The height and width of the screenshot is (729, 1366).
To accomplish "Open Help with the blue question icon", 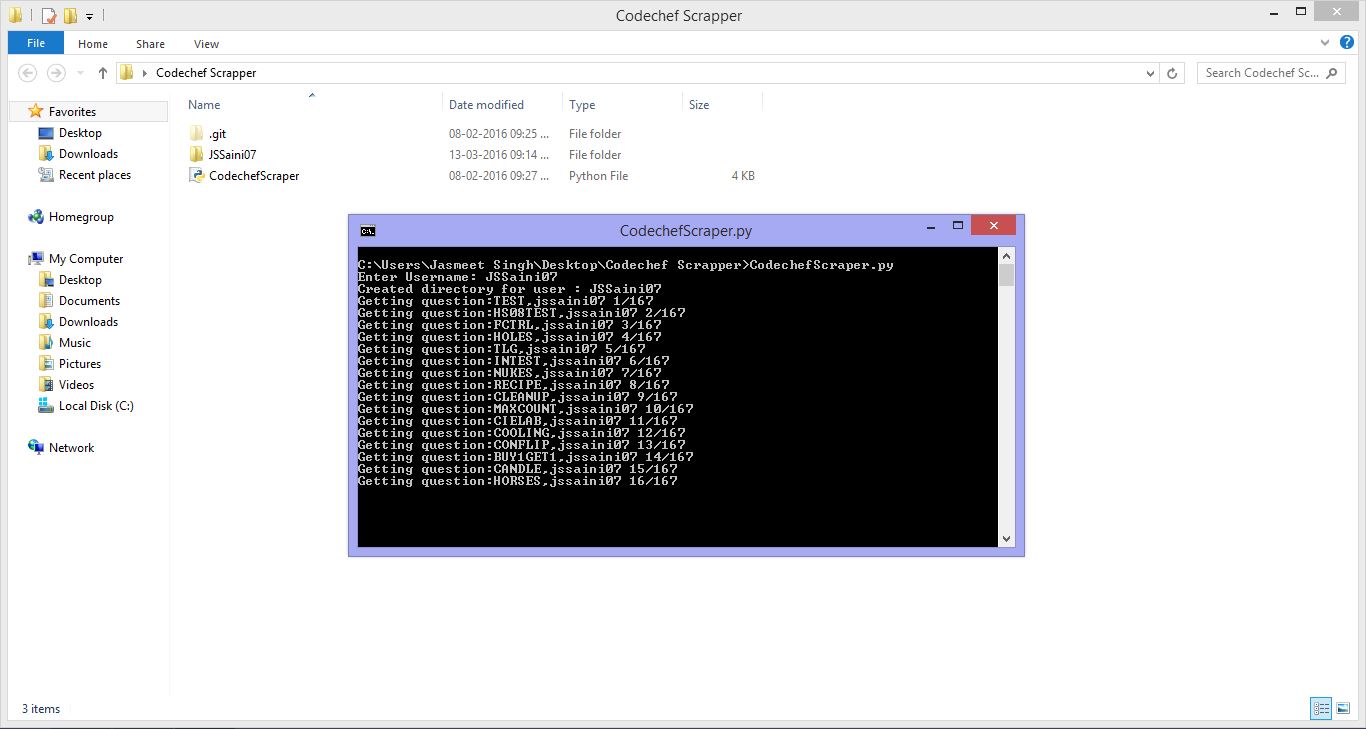I will pyautogui.click(x=1346, y=43).
